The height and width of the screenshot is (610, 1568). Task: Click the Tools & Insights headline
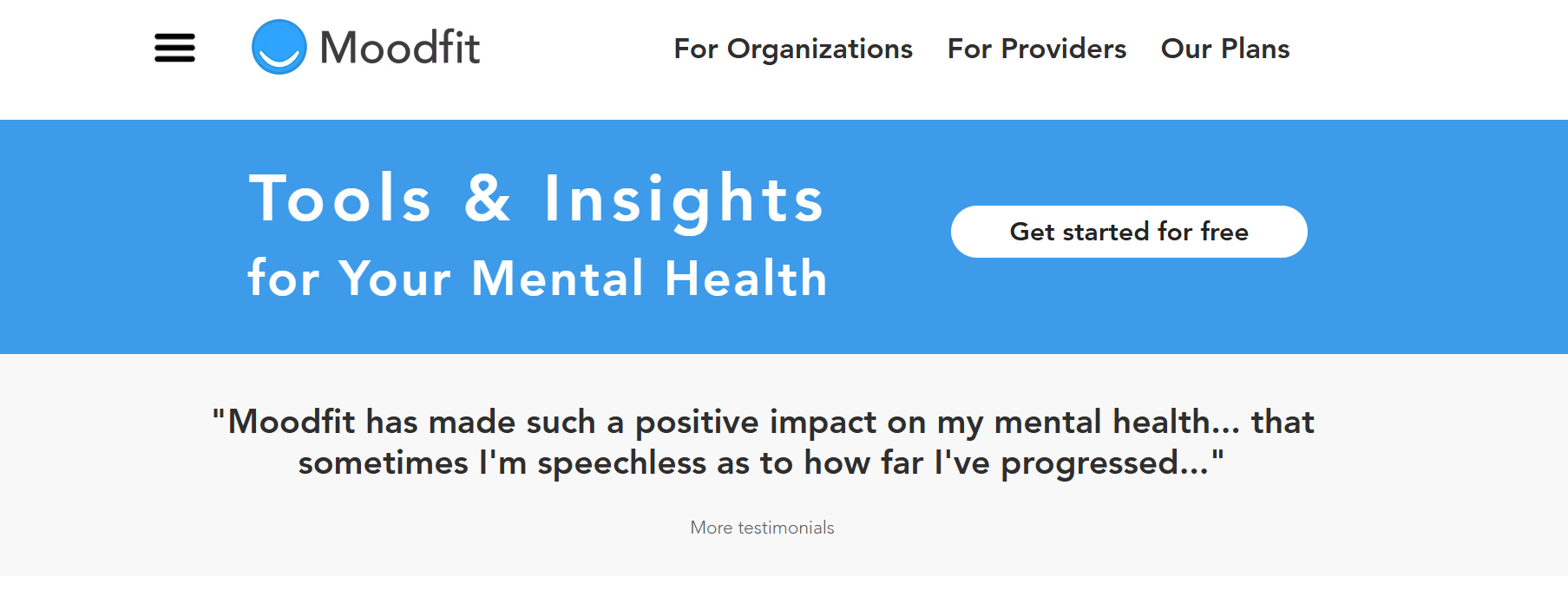(536, 200)
